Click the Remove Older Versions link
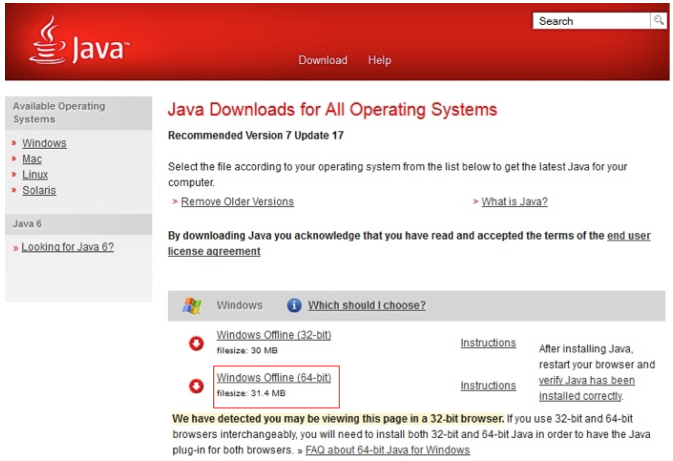 [x=237, y=202]
